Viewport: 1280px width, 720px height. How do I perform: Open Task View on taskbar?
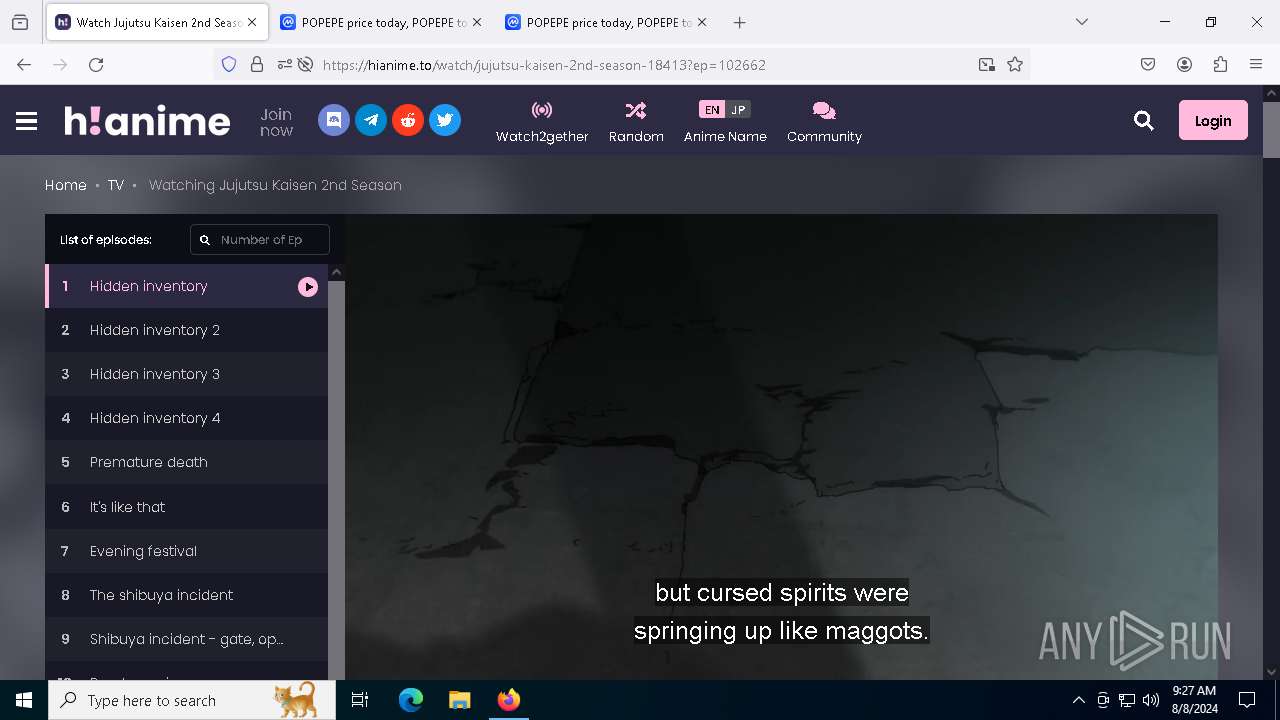[x=360, y=700]
